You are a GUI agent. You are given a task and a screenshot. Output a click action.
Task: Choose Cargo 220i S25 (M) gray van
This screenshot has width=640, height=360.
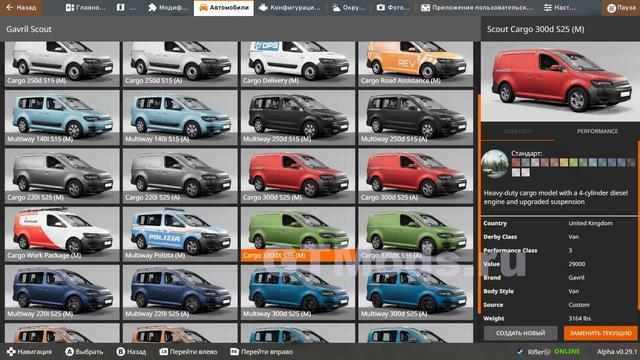tap(62, 176)
